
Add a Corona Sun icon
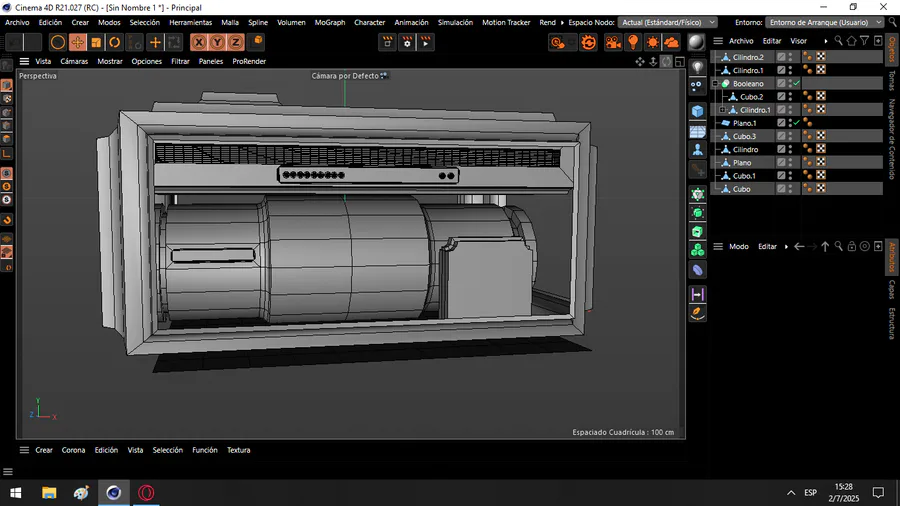coord(652,42)
